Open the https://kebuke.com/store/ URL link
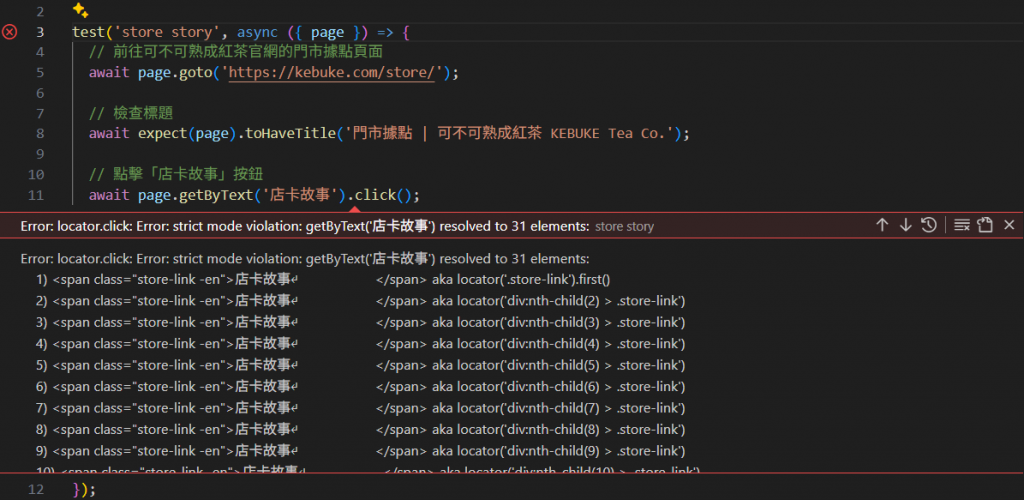Image resolution: width=1024 pixels, height=500 pixels. click(334, 72)
